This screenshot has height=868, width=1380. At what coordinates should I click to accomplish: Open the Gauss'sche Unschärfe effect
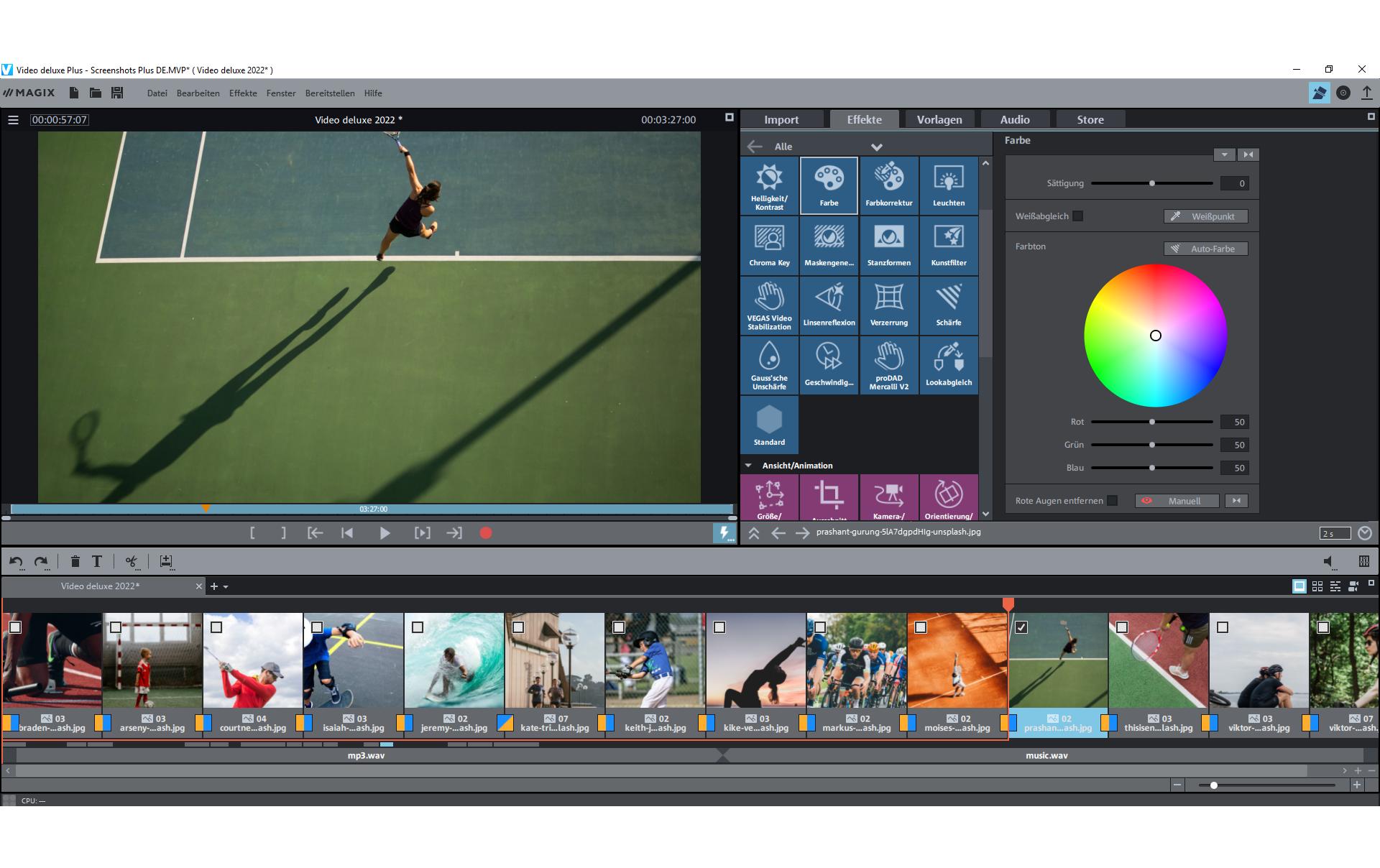(769, 365)
